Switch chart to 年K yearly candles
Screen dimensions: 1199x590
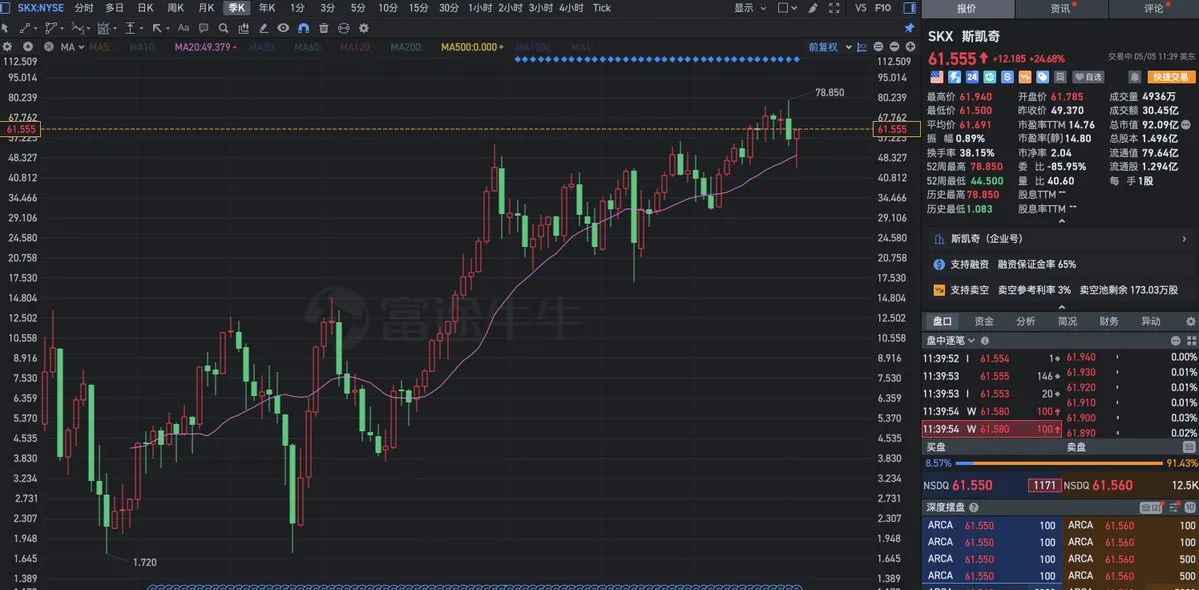(267, 8)
